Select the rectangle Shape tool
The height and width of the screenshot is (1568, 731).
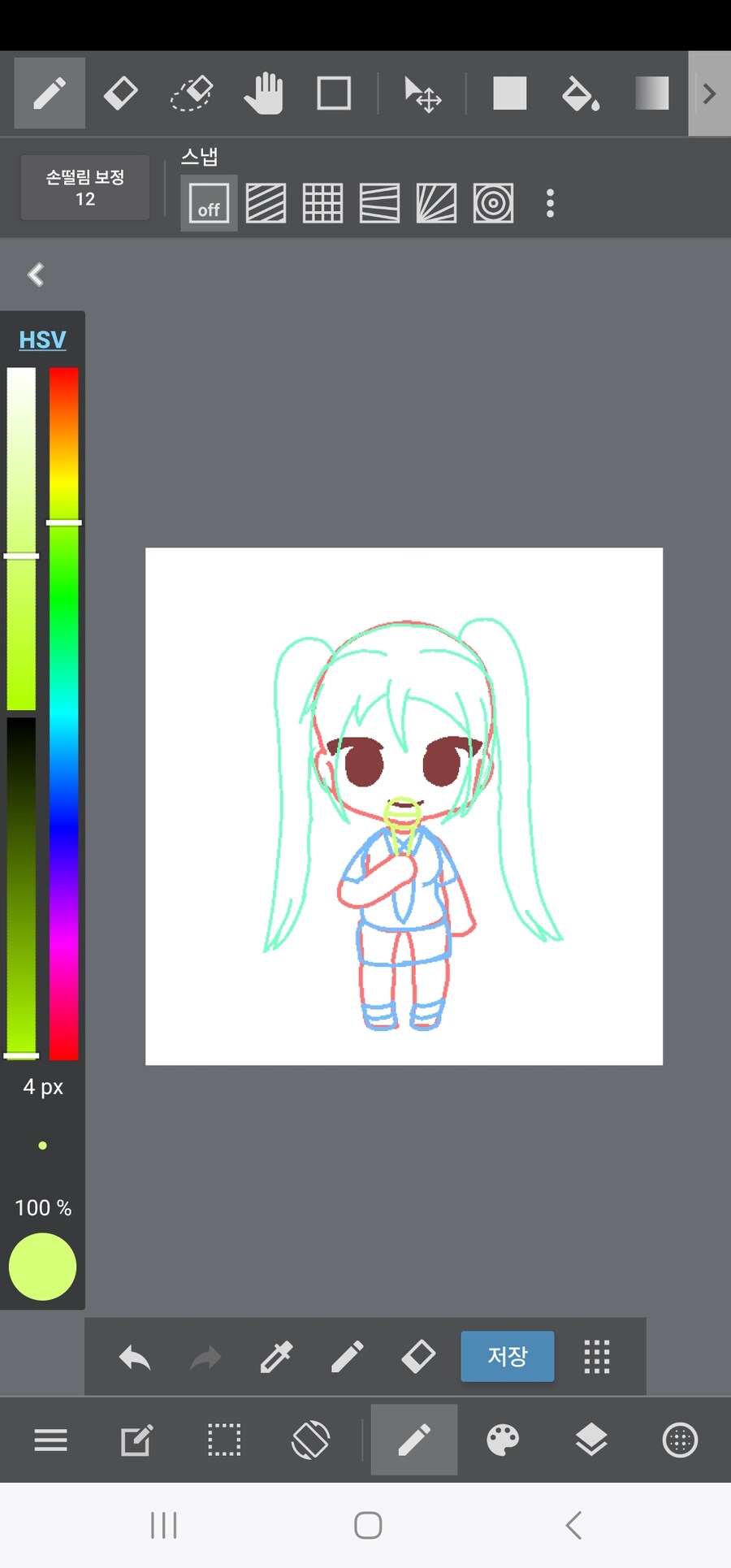(x=334, y=93)
